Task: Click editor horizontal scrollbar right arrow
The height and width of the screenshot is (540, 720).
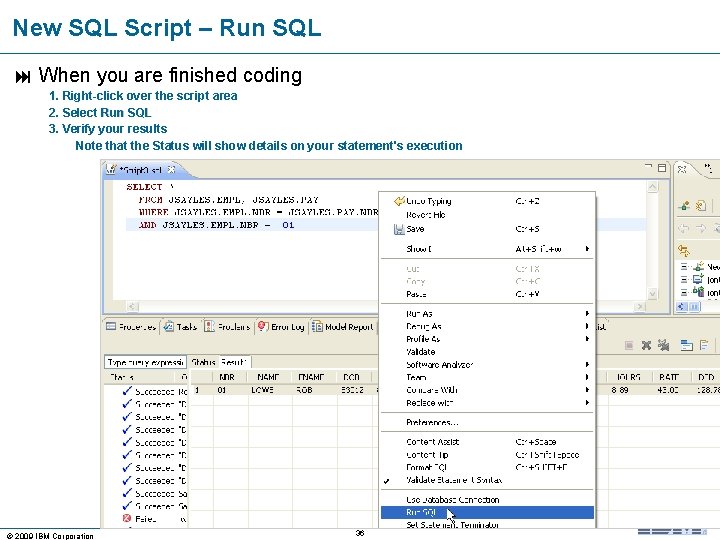Action: pyautogui.click(x=640, y=306)
